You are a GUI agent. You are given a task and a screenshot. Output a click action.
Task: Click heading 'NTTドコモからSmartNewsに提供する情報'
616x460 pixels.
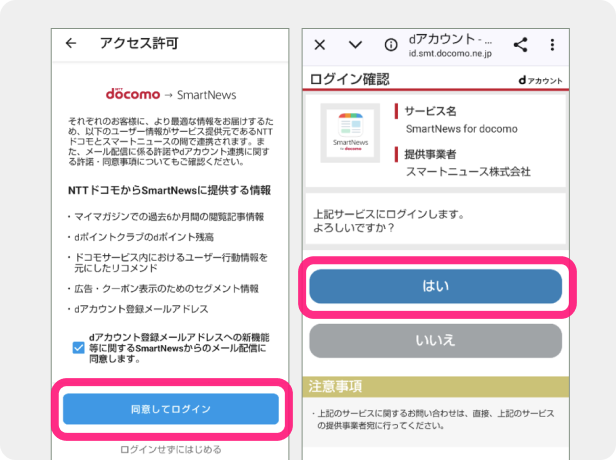click(170, 190)
